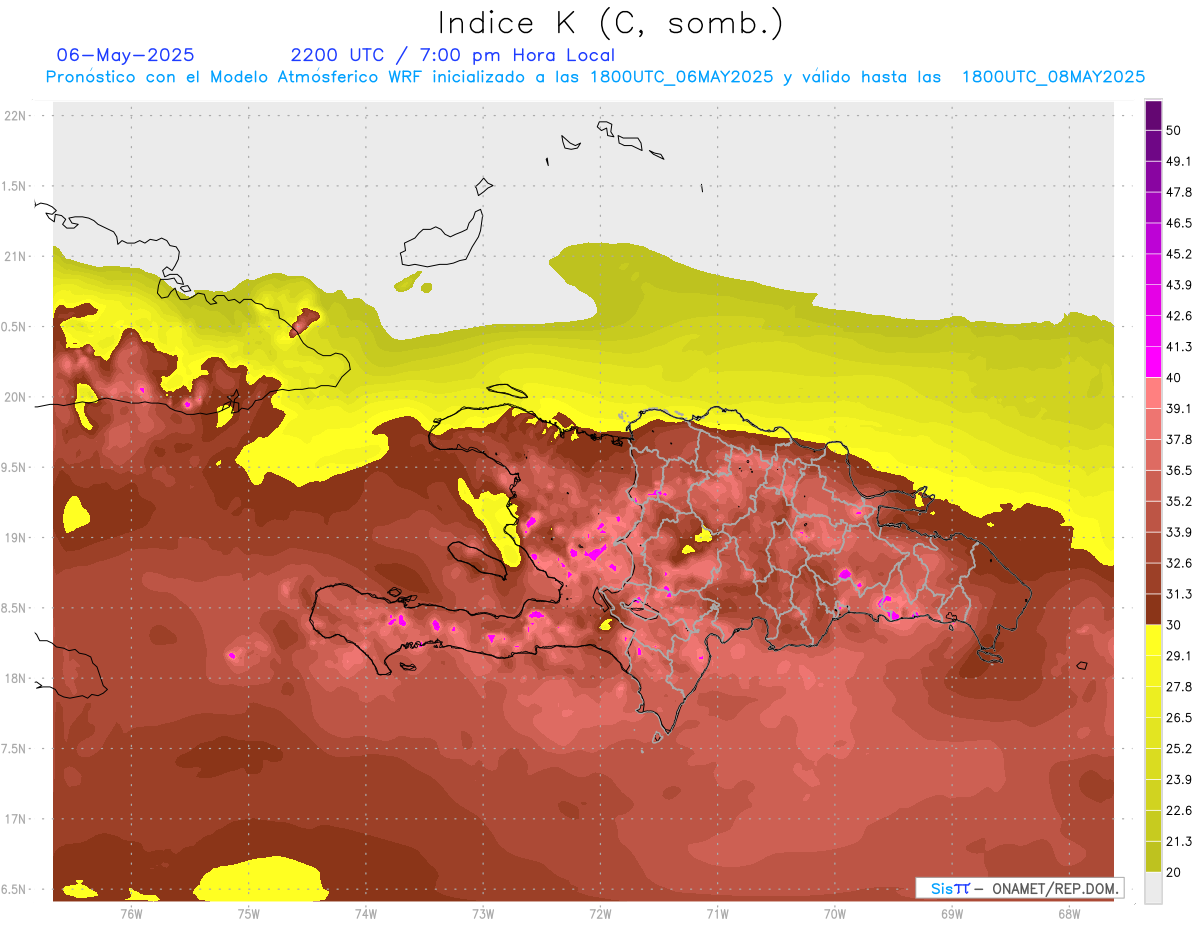Click the colorbar value '31.3'

1178,594
